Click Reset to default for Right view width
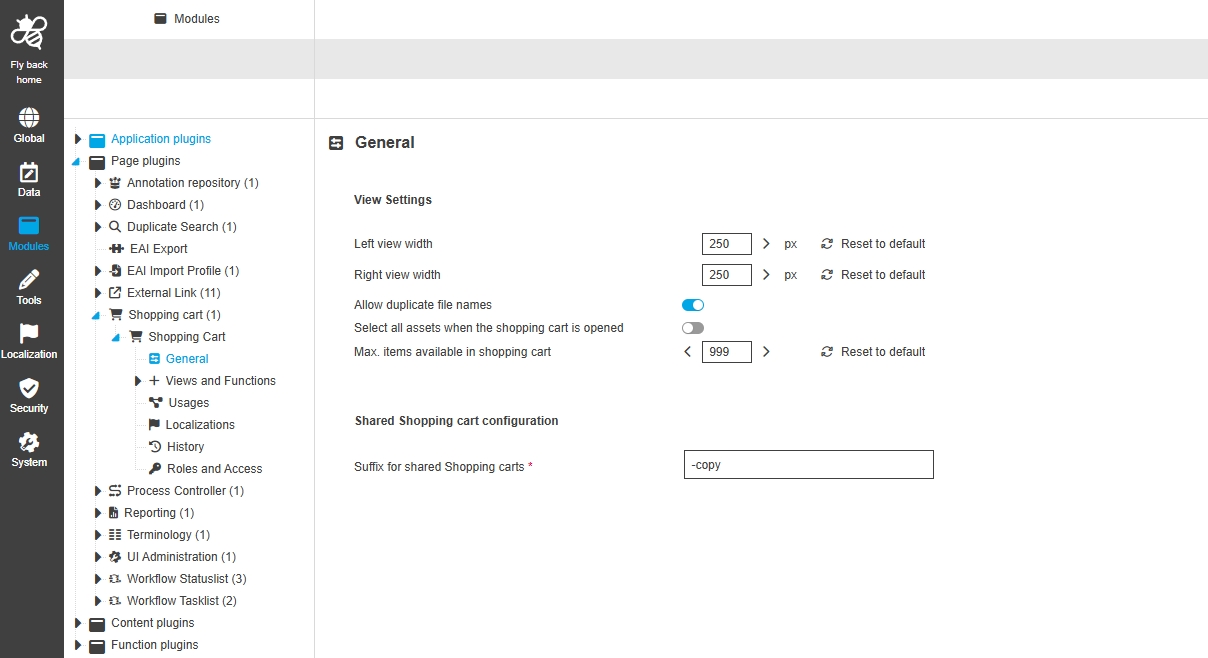 click(882, 275)
